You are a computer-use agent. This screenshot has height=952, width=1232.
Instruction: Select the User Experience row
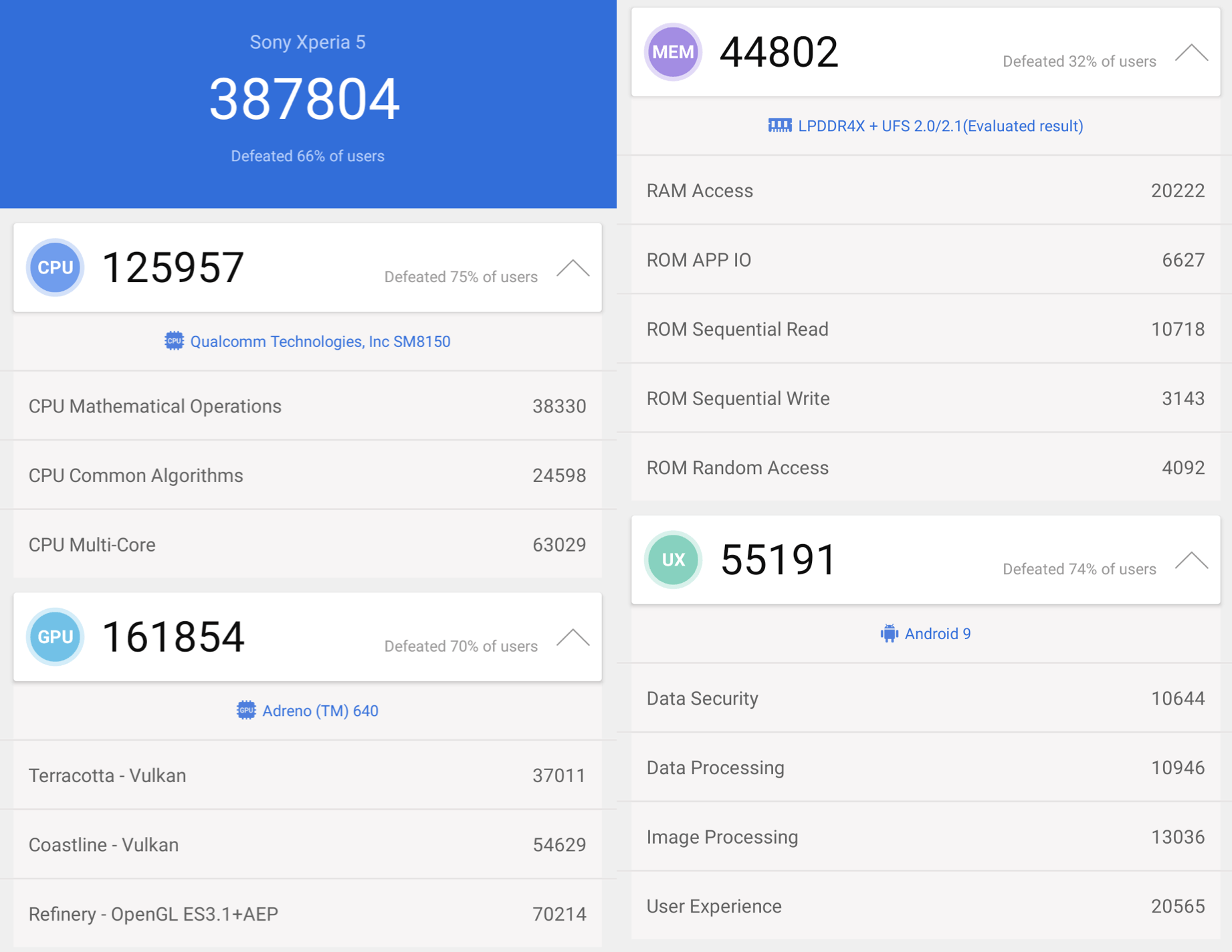[926, 906]
